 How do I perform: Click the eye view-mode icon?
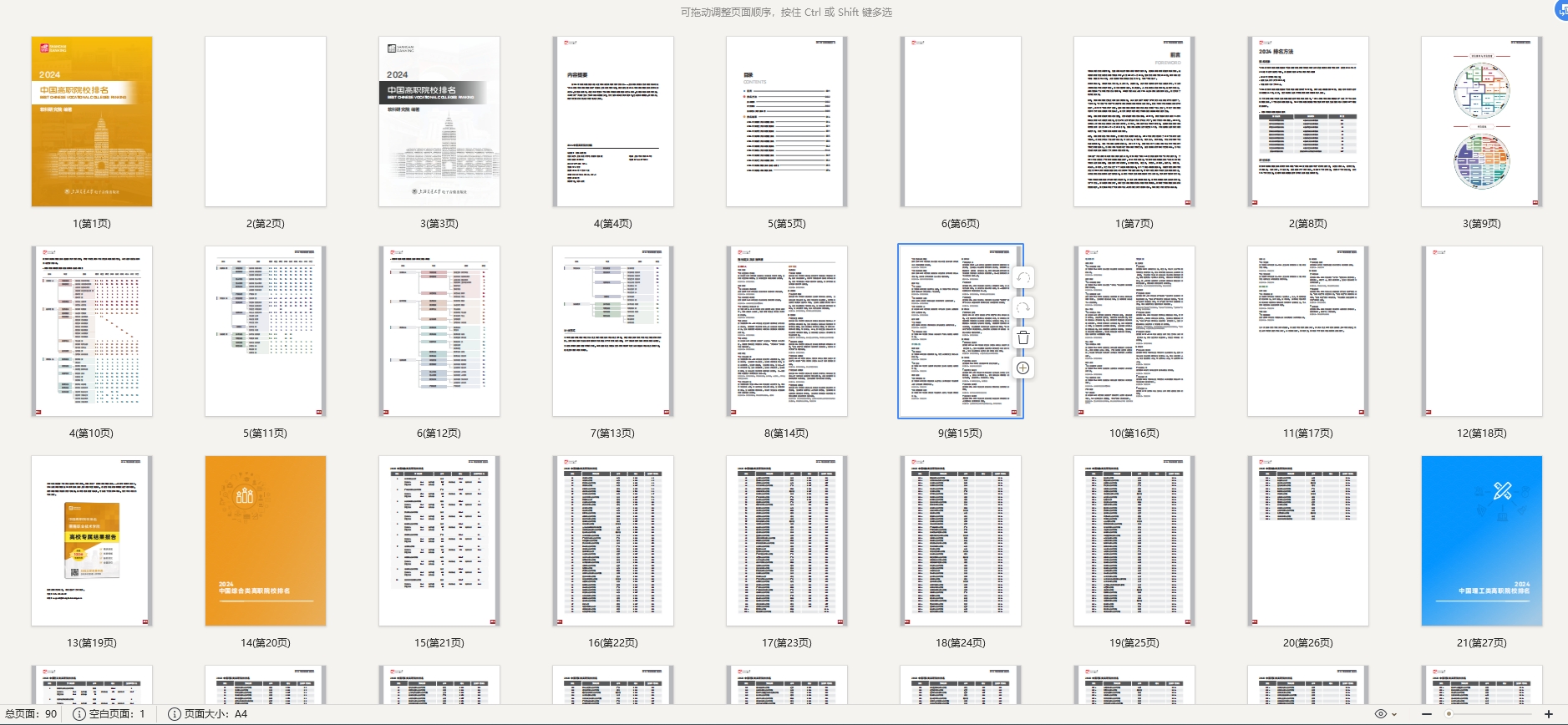pyautogui.click(x=1381, y=714)
